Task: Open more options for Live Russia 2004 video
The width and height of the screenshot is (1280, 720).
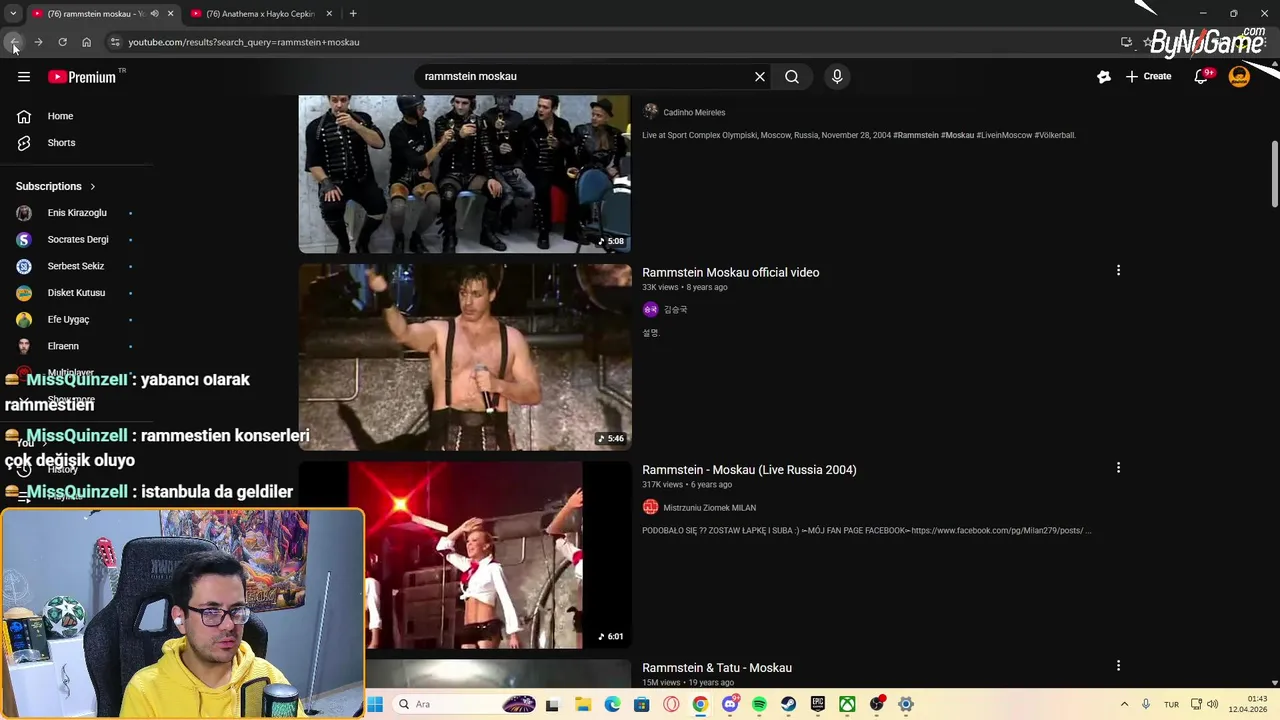Action: (x=1118, y=467)
